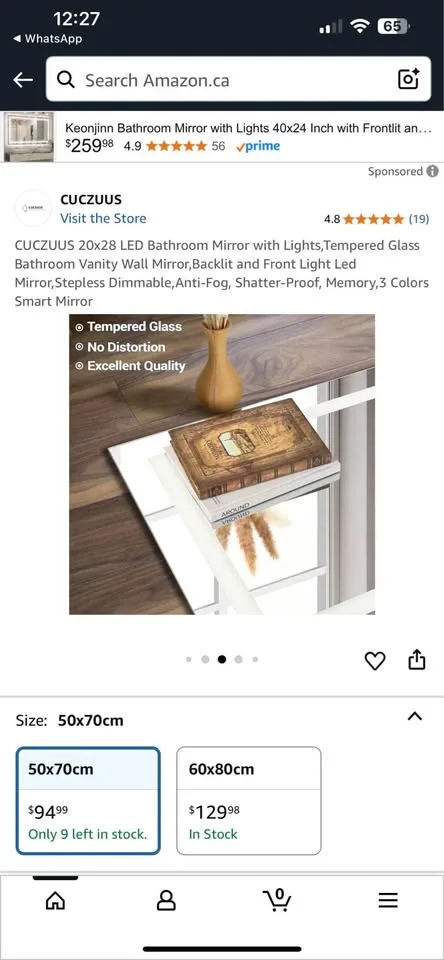Select the 50x70cm size option
444x960 pixels.
click(88, 801)
